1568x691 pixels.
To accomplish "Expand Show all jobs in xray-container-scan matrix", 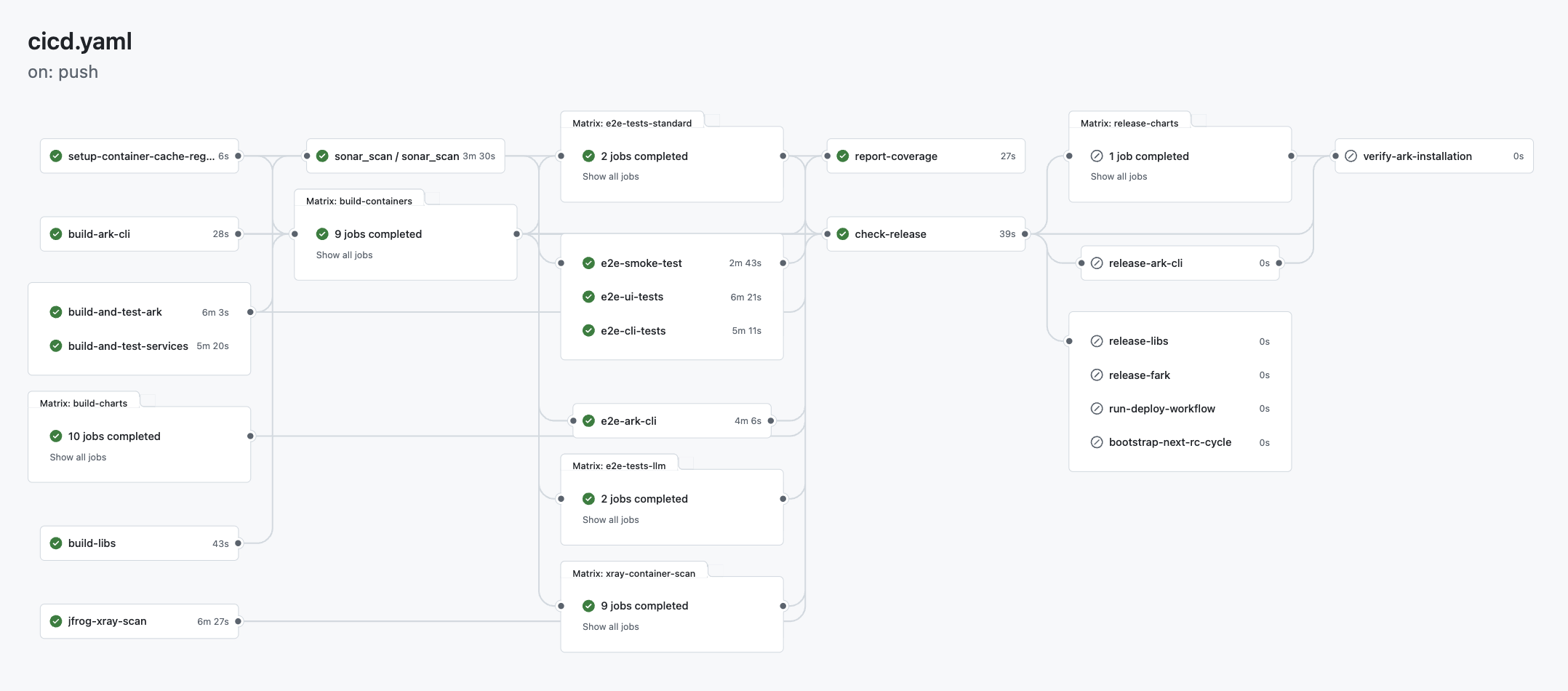I will tap(610, 627).
